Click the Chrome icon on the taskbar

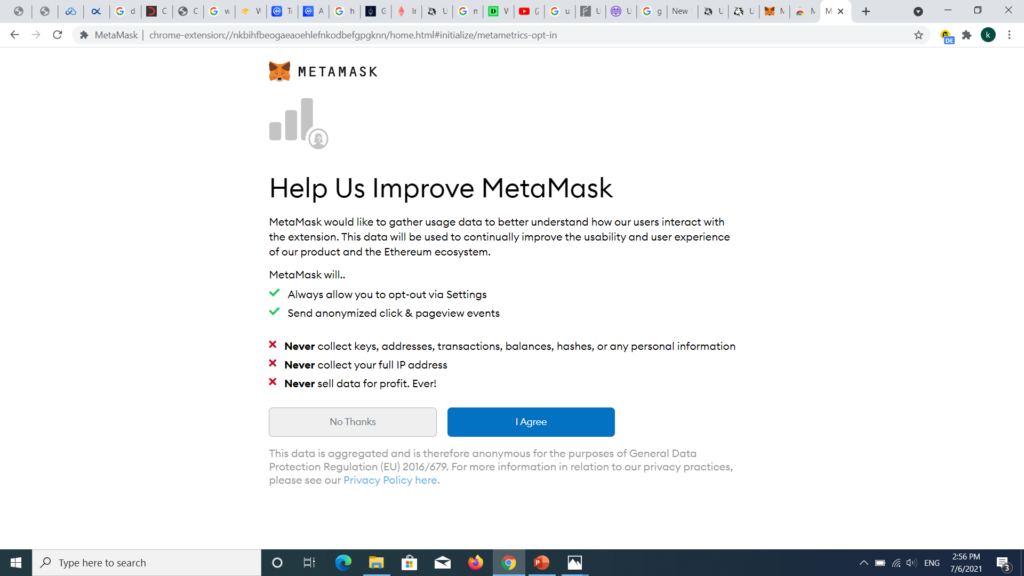509,562
